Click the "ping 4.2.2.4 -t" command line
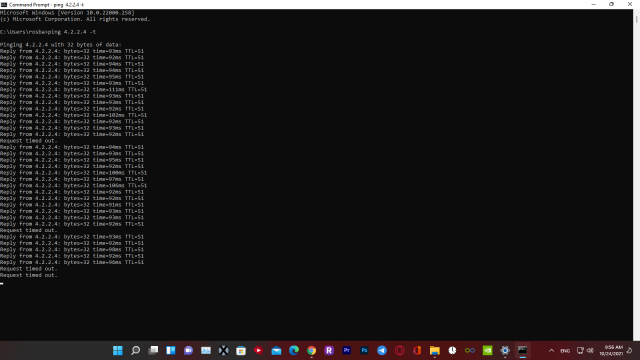 (48, 32)
